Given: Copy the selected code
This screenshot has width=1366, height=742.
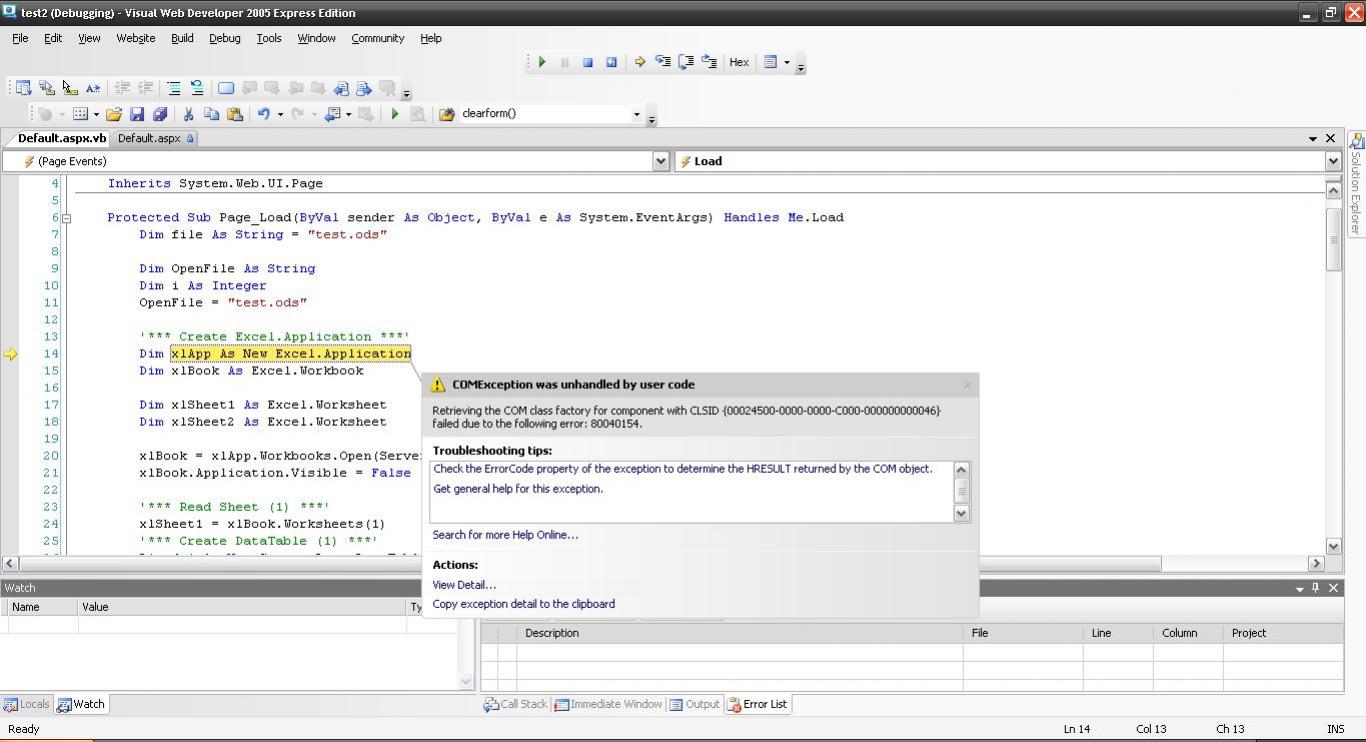Looking at the screenshot, I should [x=211, y=114].
